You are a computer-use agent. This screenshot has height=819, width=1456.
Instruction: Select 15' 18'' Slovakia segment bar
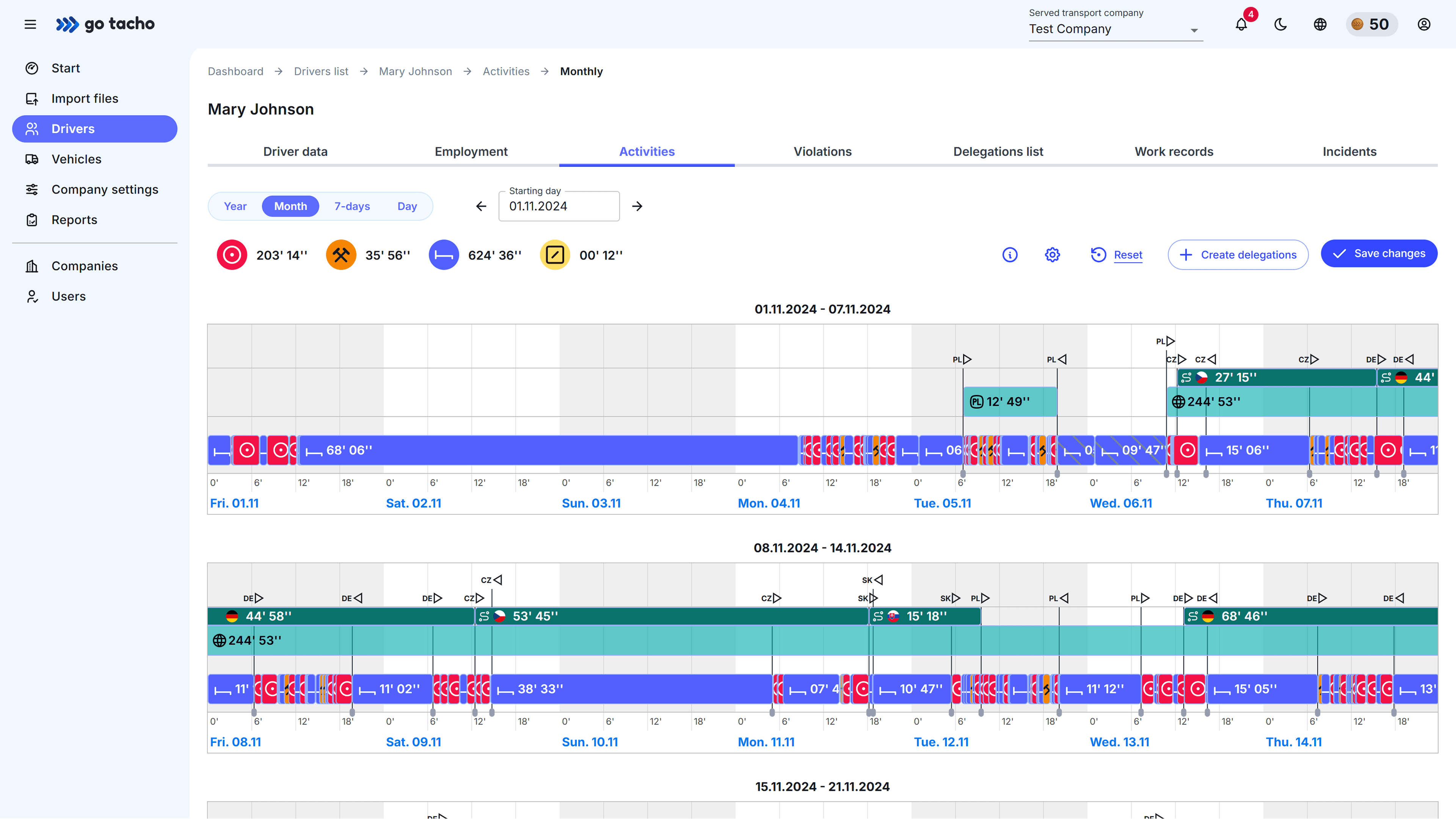pos(925,616)
